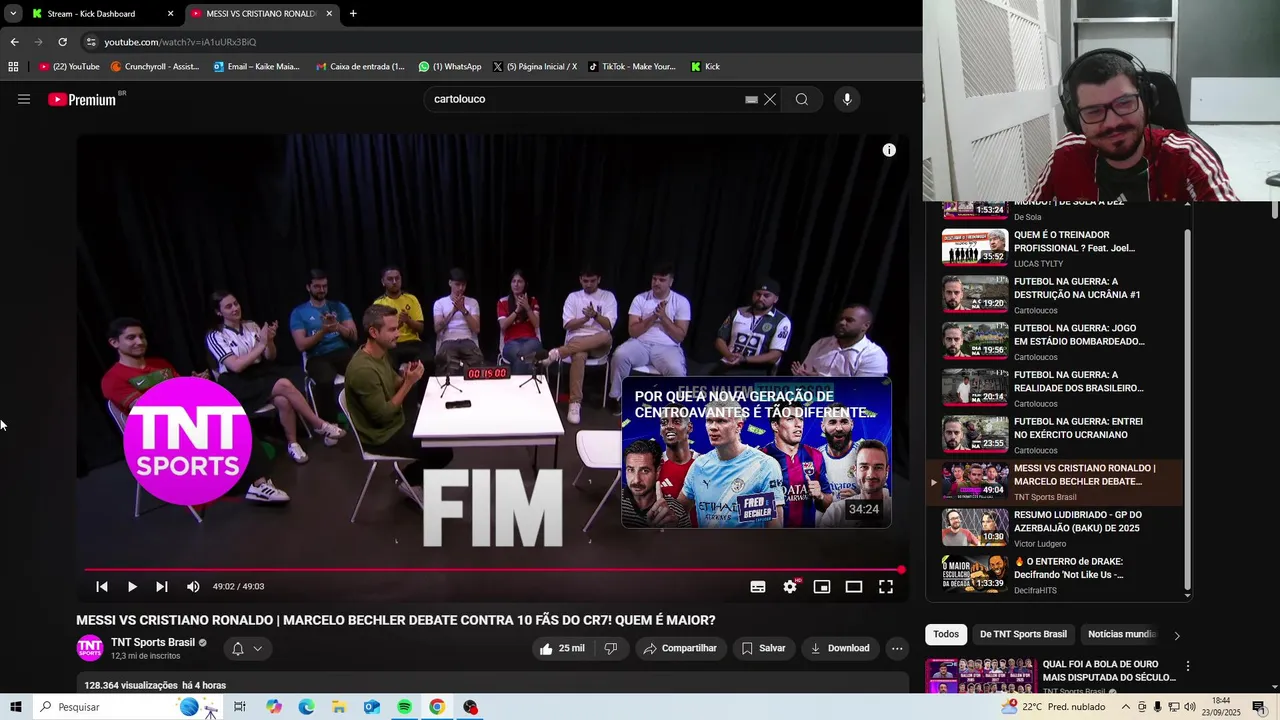The height and width of the screenshot is (720, 1280).
Task: Mute the video volume
Action: pos(193,587)
